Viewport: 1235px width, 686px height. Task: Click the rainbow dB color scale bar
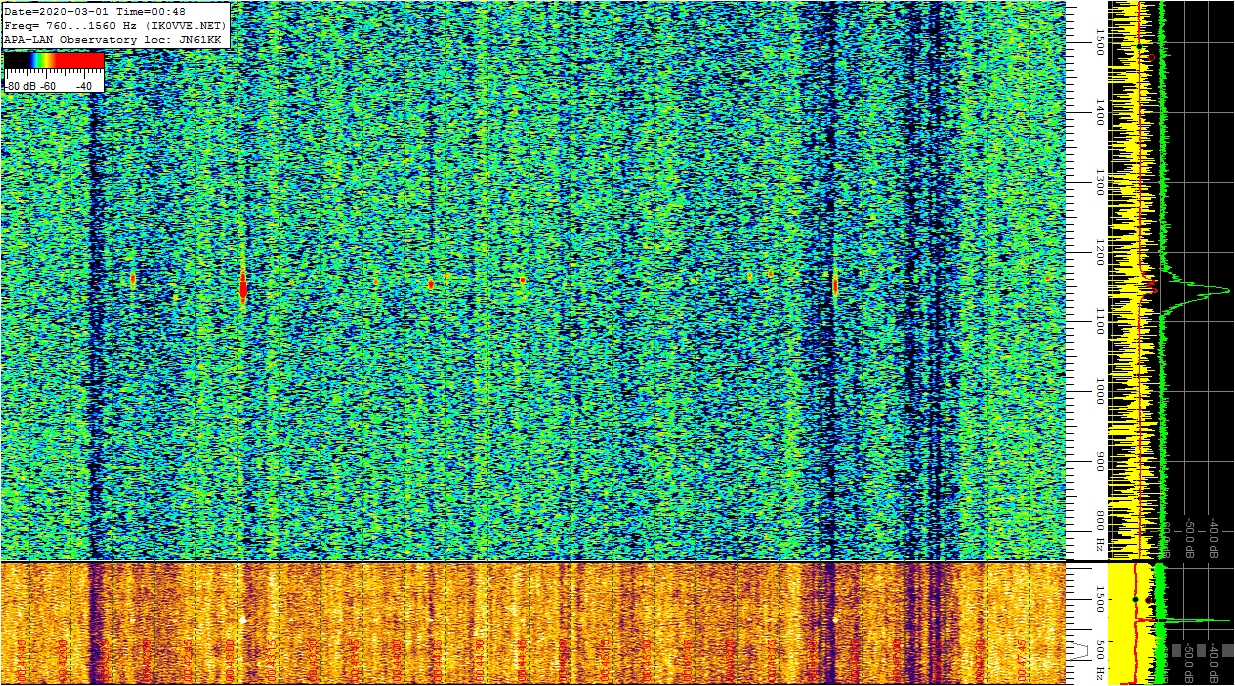(54, 61)
